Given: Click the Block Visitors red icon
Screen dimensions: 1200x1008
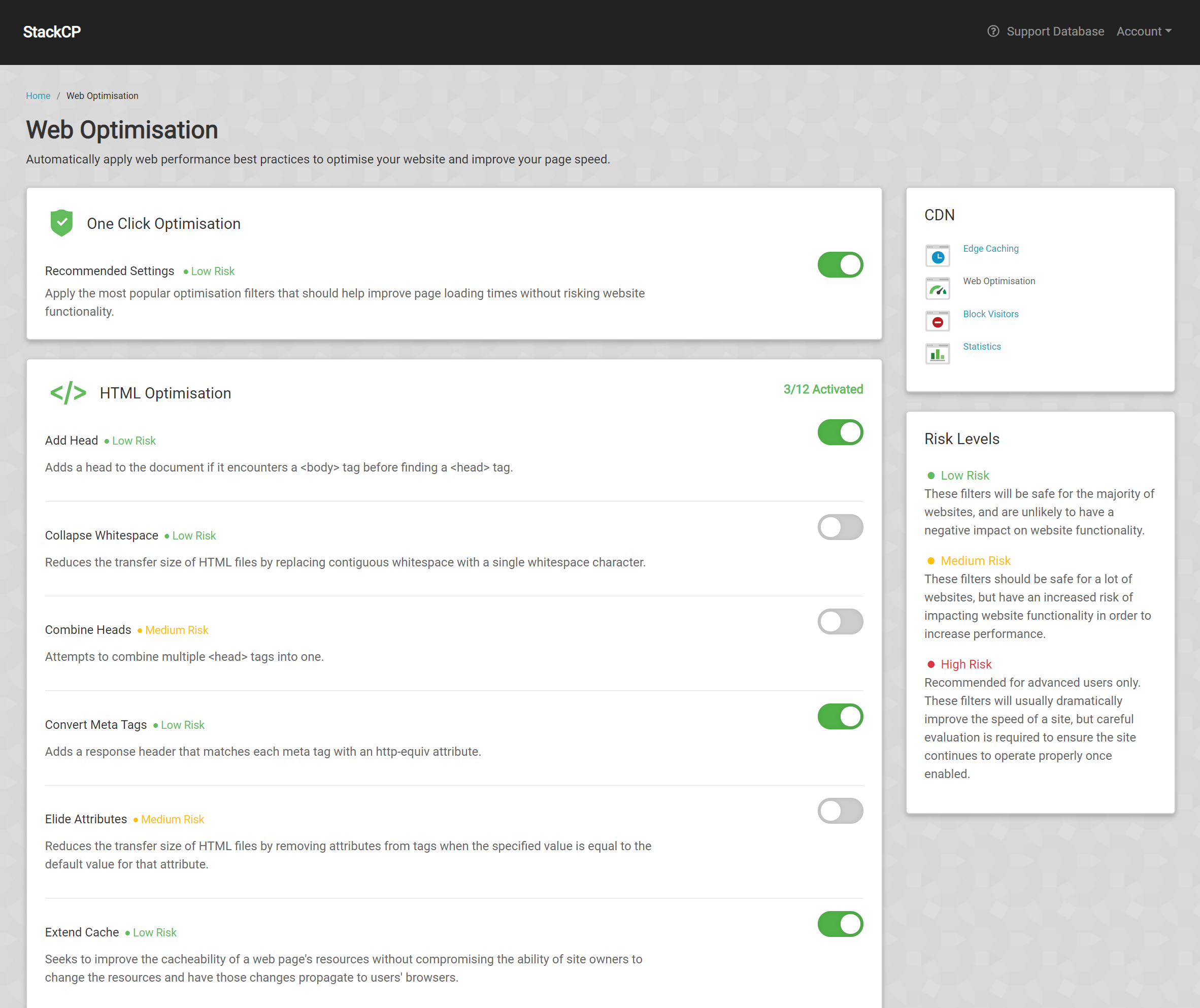Looking at the screenshot, I should 937,321.
